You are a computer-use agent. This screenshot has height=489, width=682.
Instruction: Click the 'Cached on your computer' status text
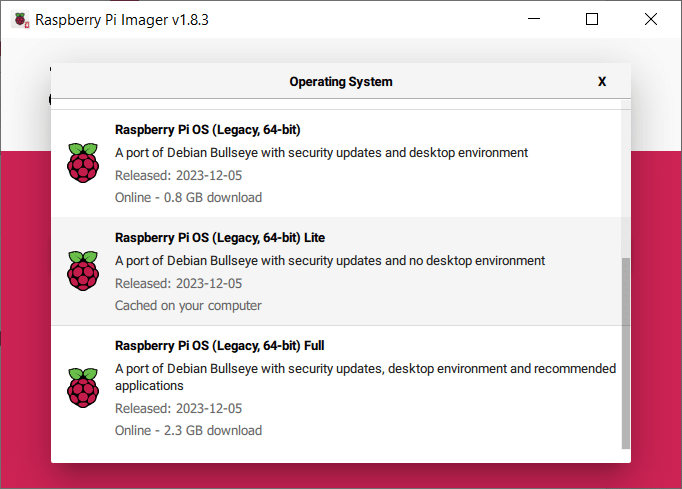point(188,305)
